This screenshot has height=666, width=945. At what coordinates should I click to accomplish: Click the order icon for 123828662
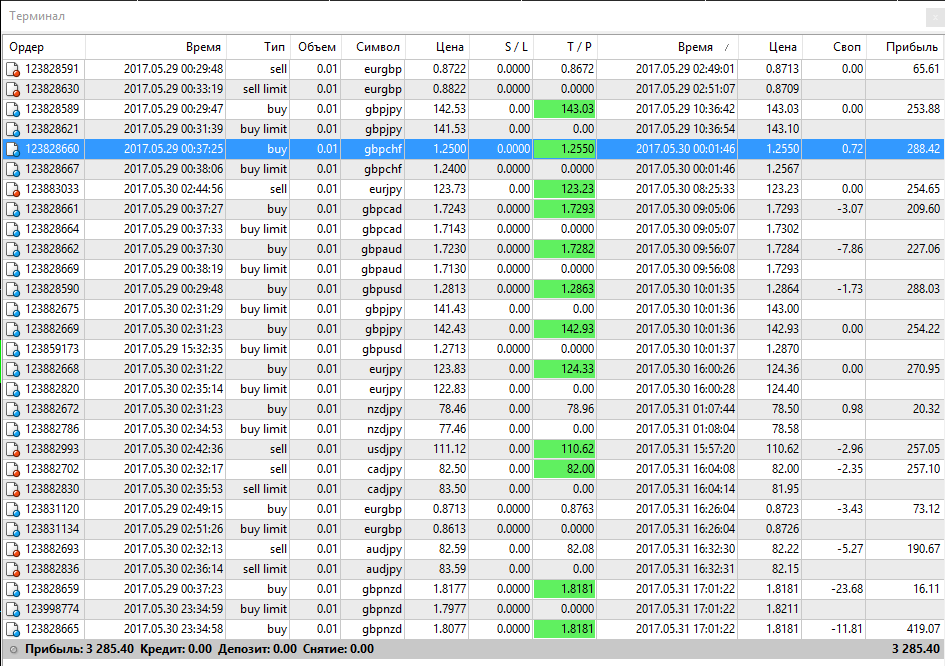pyautogui.click(x=13, y=250)
